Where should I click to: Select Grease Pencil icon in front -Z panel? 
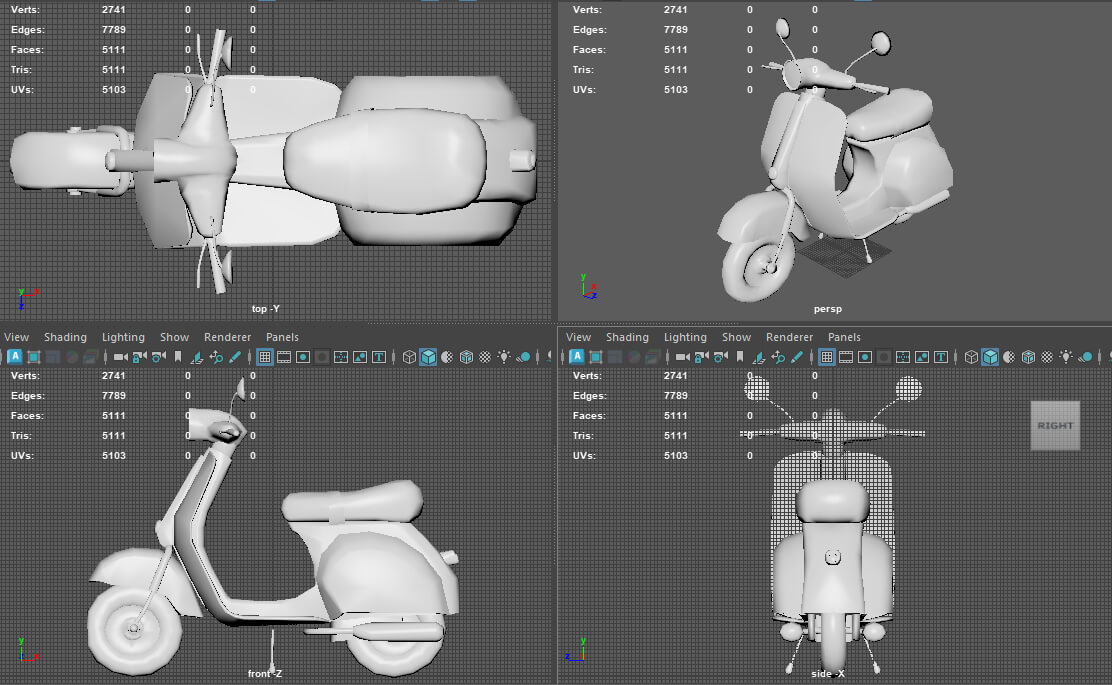tap(235, 357)
